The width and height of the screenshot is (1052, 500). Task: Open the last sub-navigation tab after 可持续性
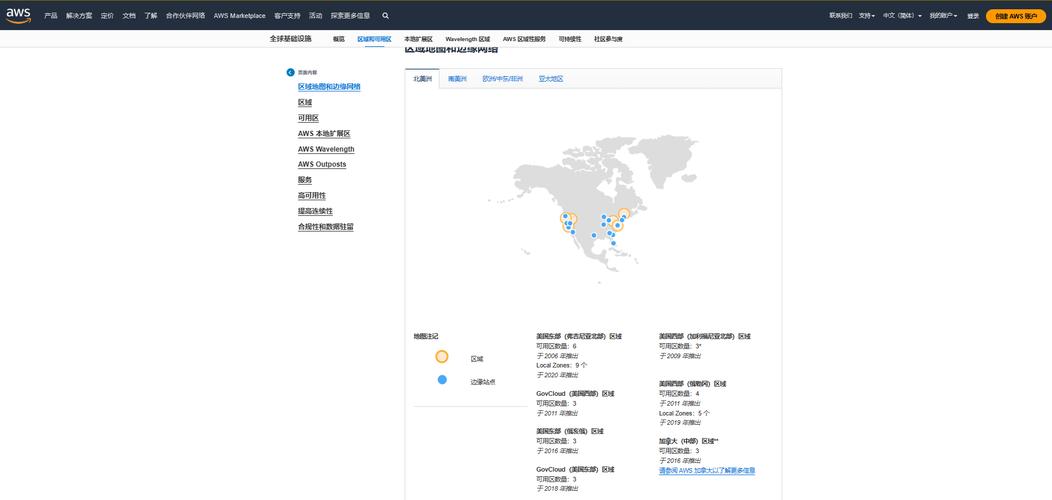pyautogui.click(x=608, y=40)
